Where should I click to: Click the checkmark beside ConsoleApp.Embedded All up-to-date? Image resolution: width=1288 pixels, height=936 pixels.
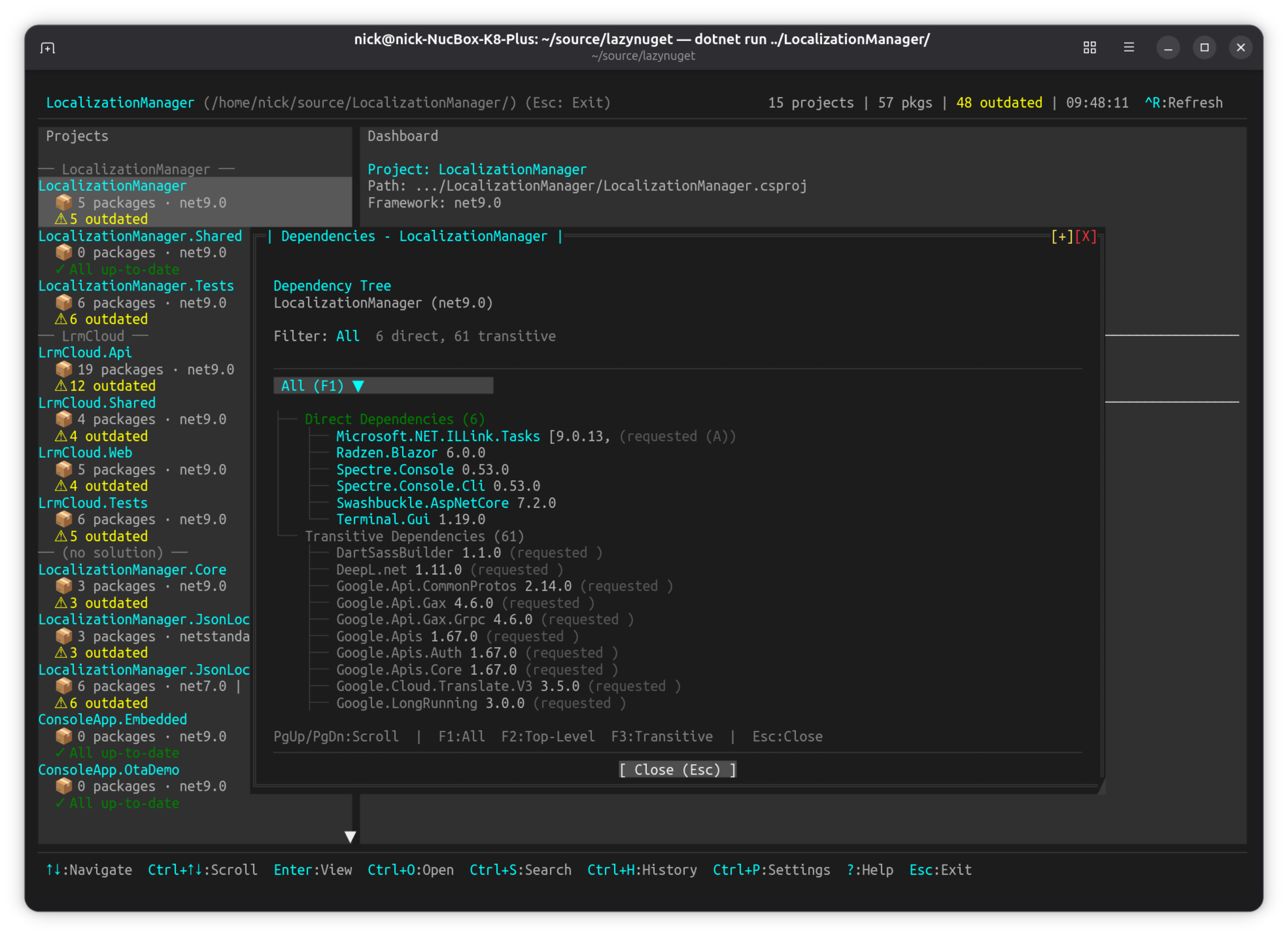pyautogui.click(x=60, y=753)
